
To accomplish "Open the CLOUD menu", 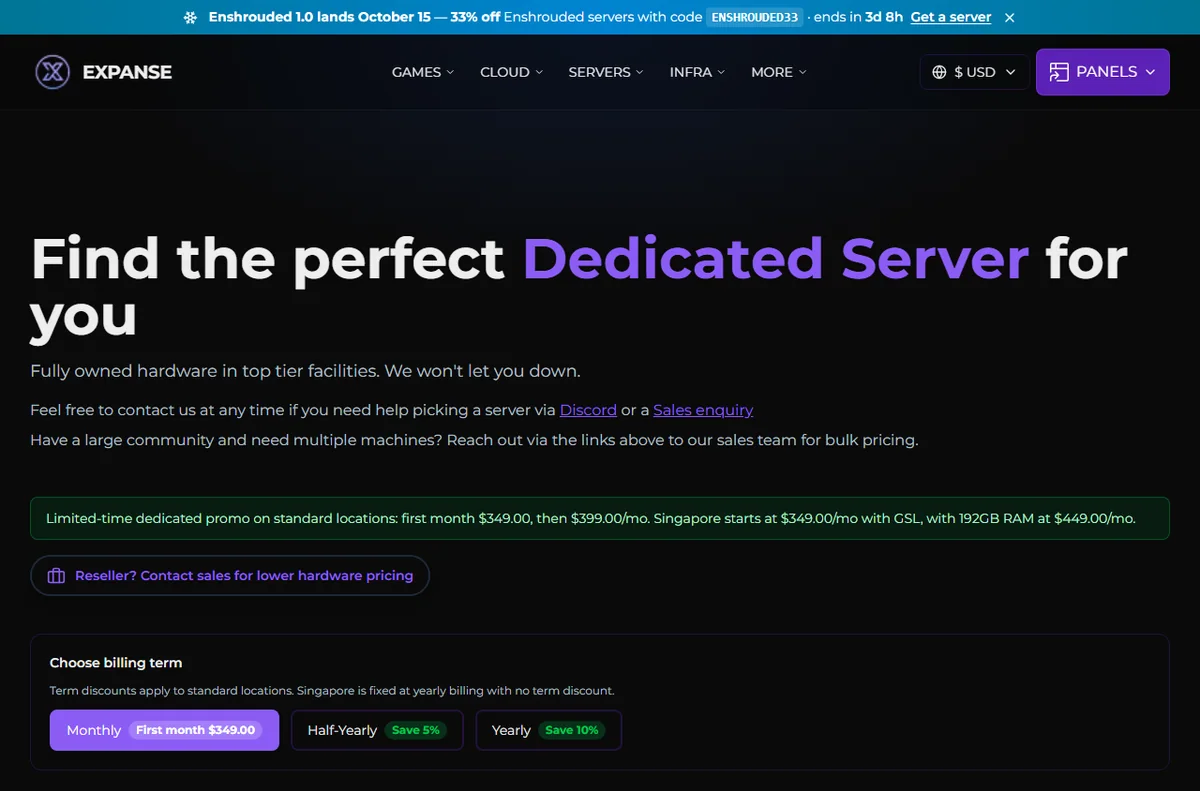I will coord(512,72).
